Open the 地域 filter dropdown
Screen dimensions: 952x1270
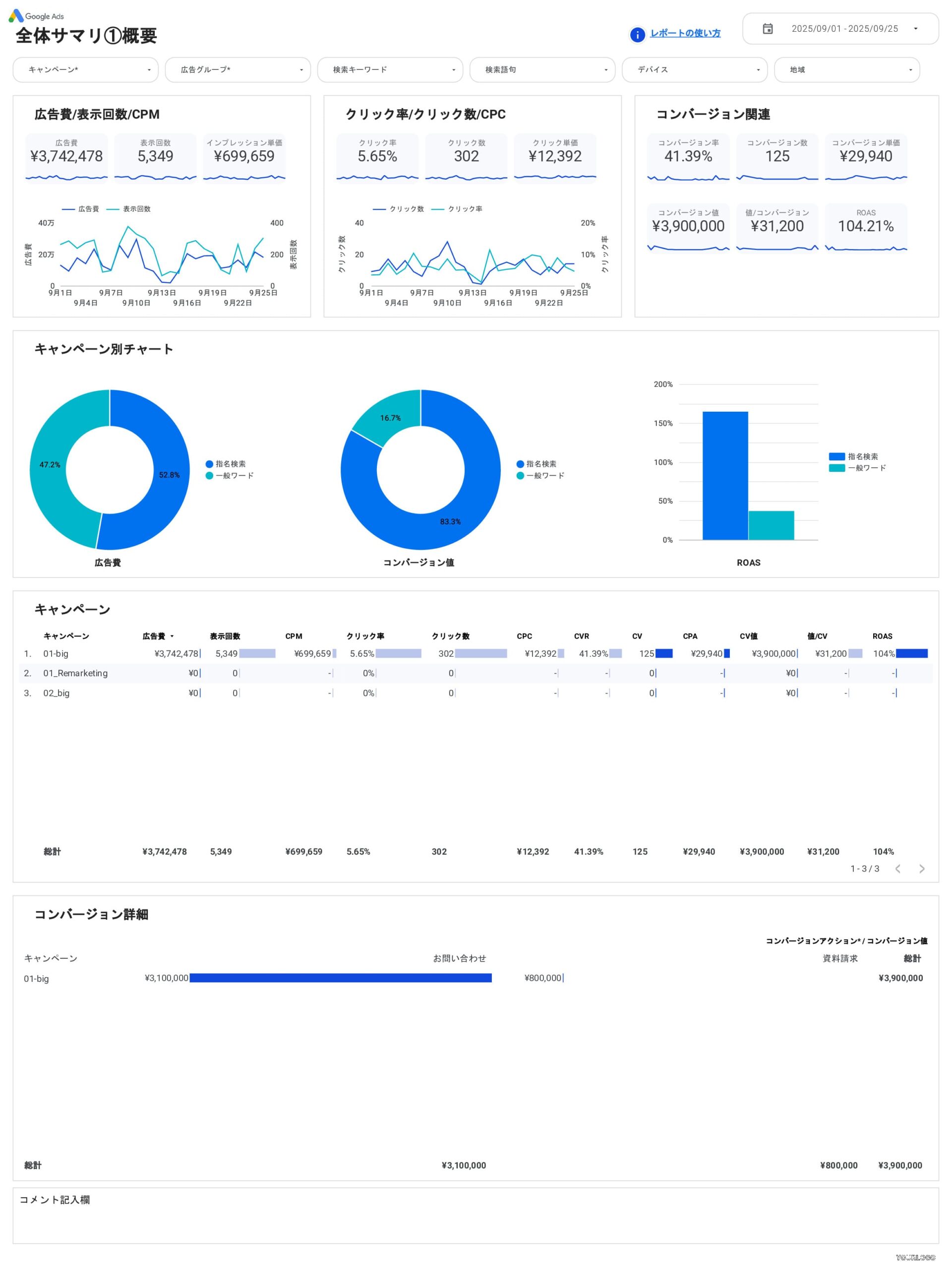pyautogui.click(x=846, y=69)
